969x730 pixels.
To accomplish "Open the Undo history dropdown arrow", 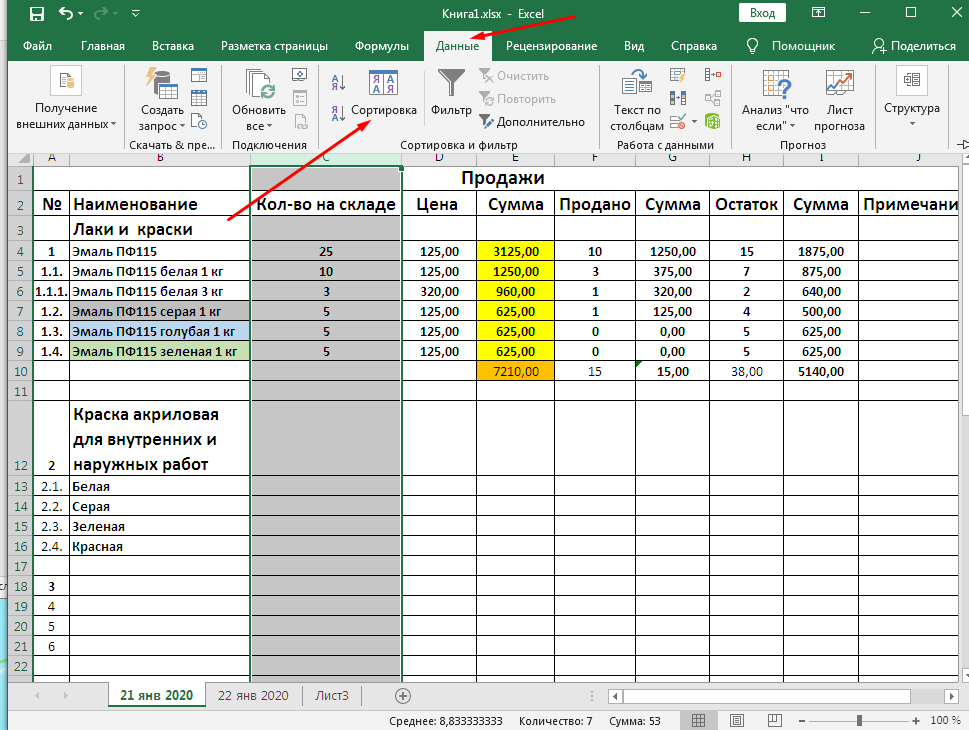I will 81,14.
